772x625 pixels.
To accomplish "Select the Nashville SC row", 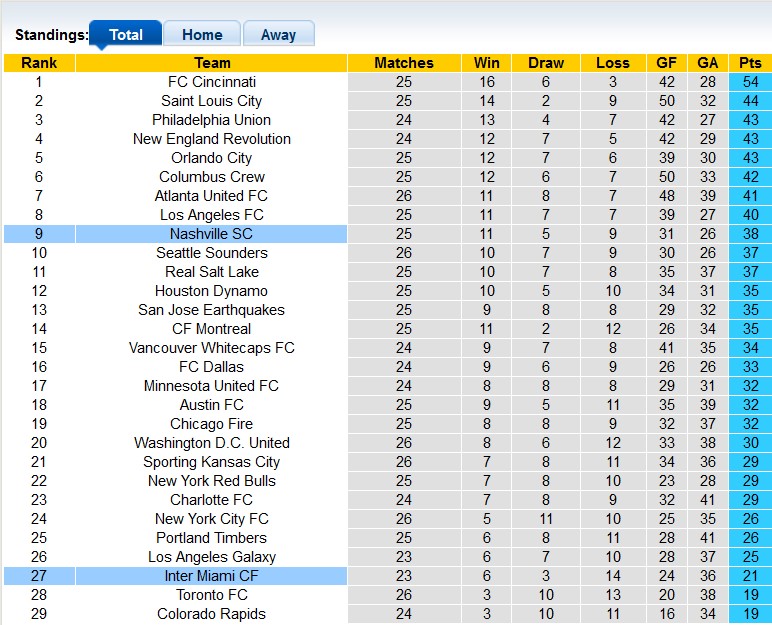I will (x=212, y=234).
